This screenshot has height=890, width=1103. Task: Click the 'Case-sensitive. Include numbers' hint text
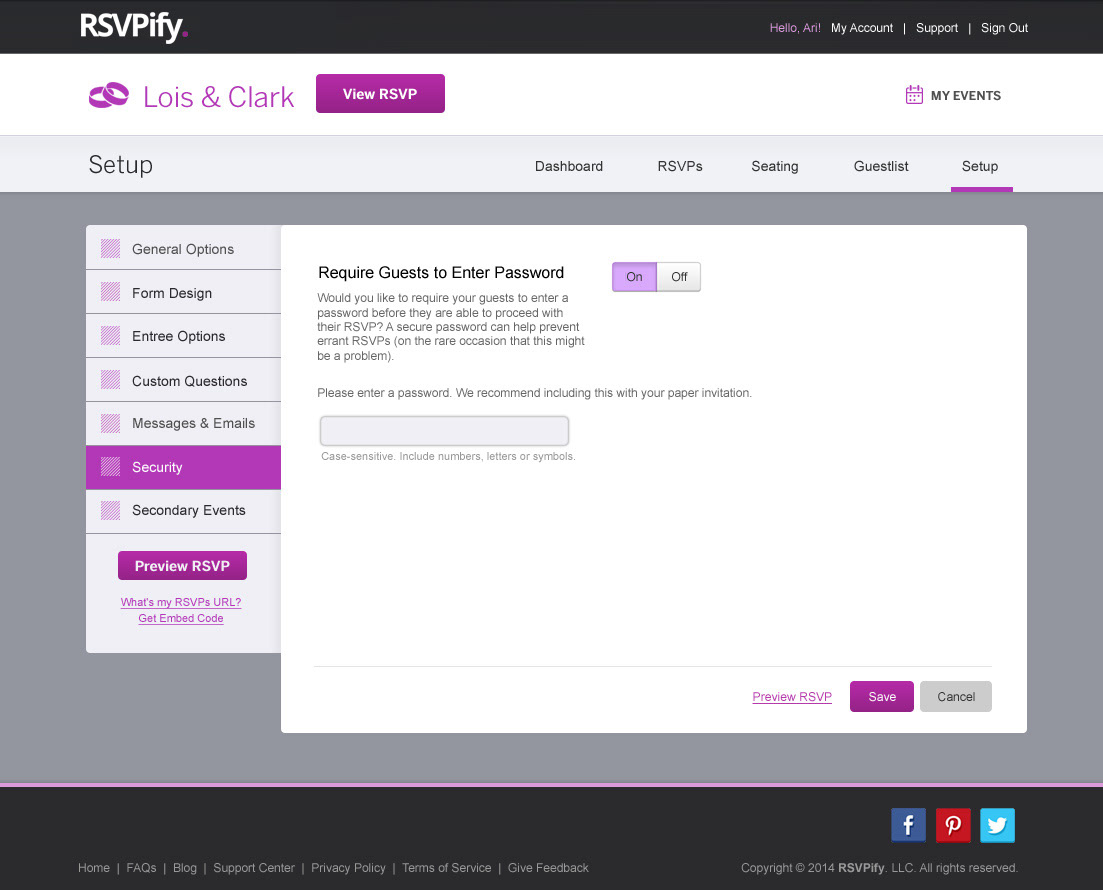point(448,456)
